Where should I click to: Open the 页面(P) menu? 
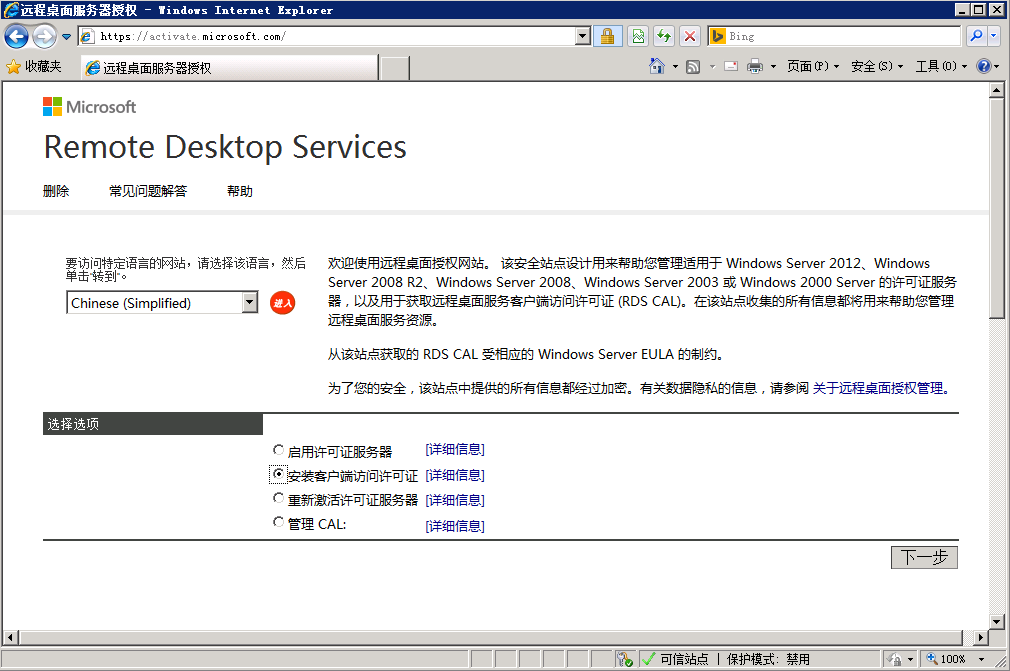813,66
